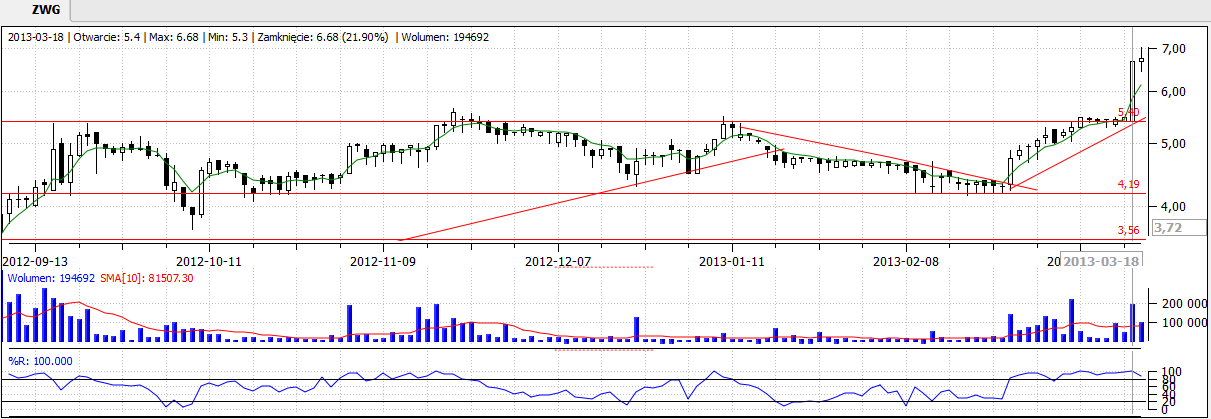The width and height of the screenshot is (1211, 419).
Task: Select the last tall white candlestick
Action: click(1133, 88)
